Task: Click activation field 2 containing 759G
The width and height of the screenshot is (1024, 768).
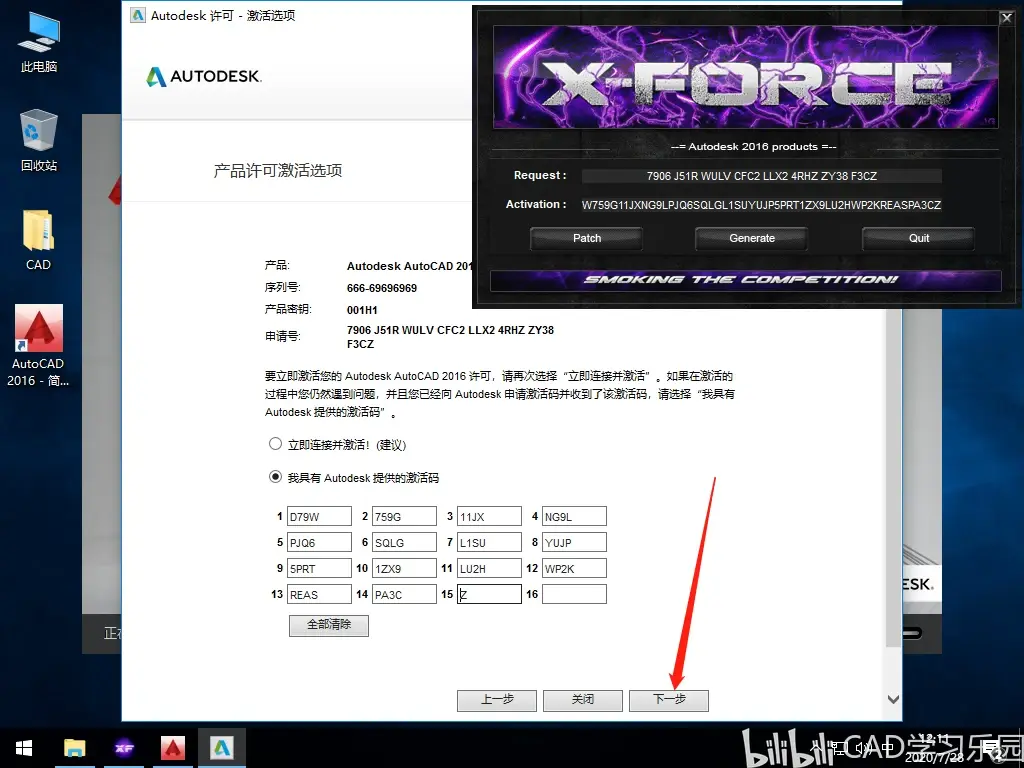Action: [x=404, y=517]
